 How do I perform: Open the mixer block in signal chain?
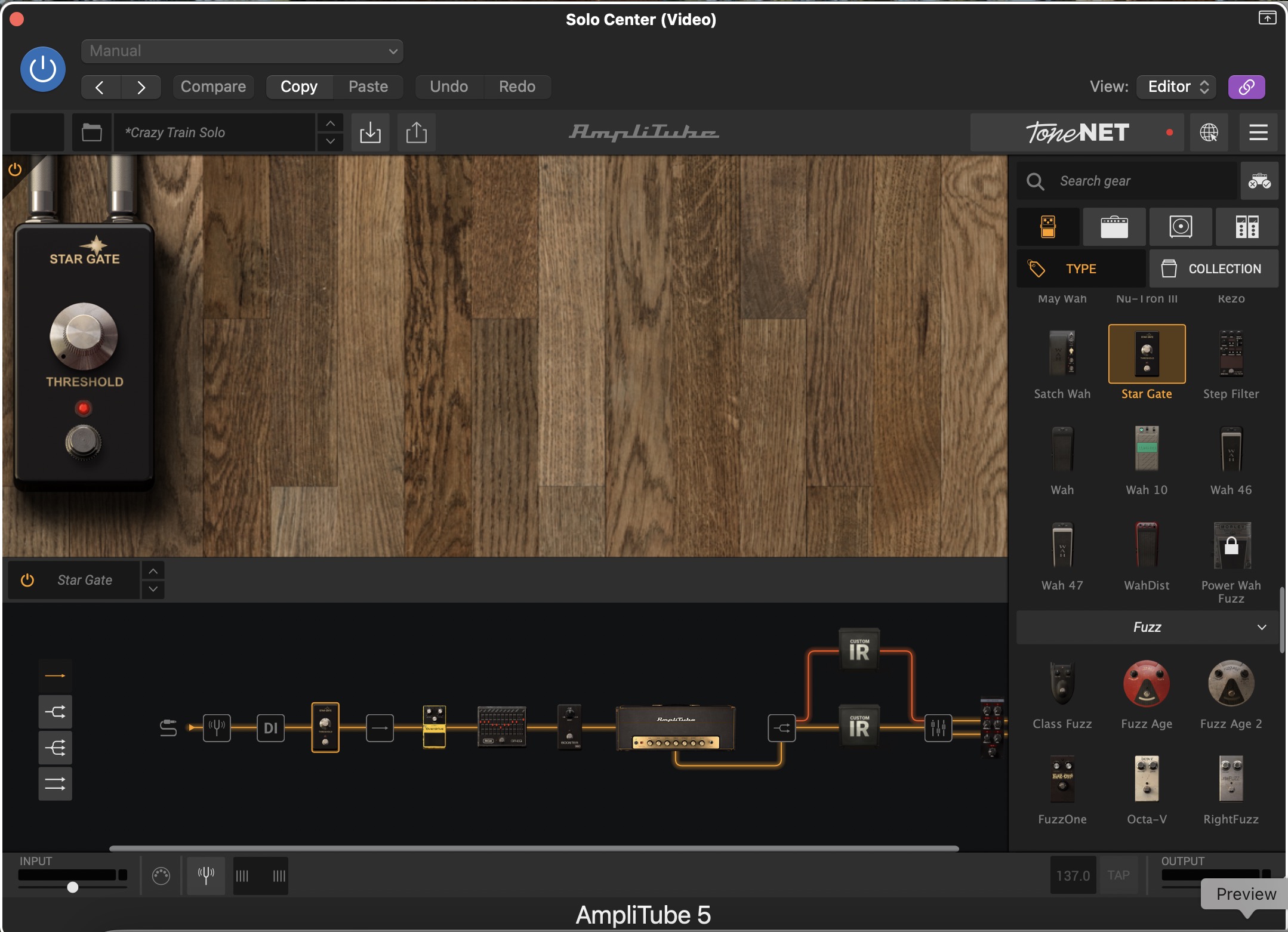(938, 727)
